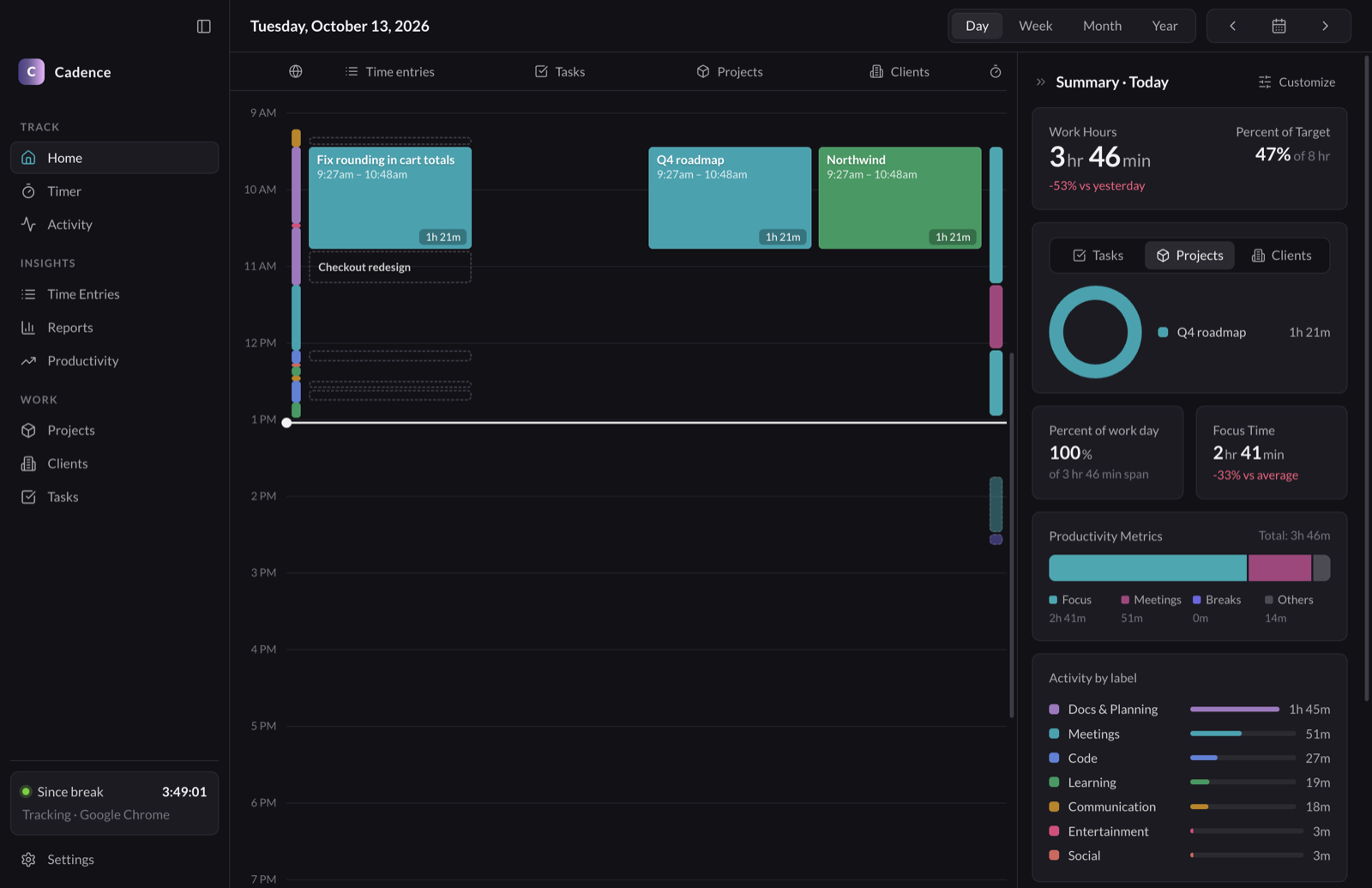Screen dimensions: 1372x888
Task: Open Reports in sidebar
Action: pos(114,328)
